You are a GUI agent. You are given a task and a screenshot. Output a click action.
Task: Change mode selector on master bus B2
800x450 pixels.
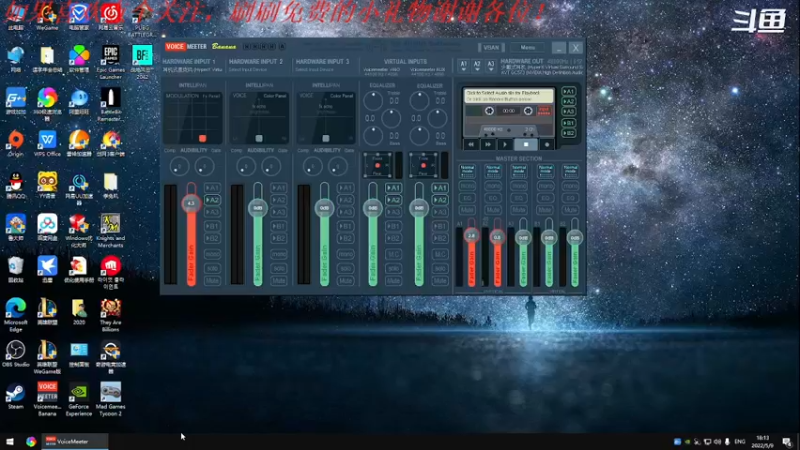pos(570,171)
